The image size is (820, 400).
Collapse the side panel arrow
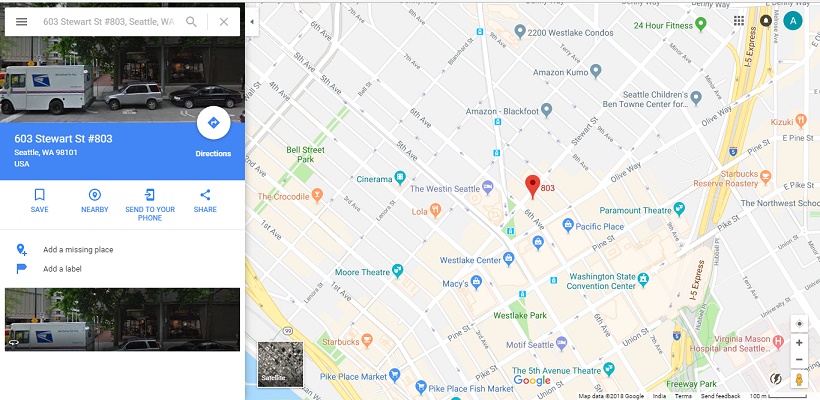click(252, 22)
